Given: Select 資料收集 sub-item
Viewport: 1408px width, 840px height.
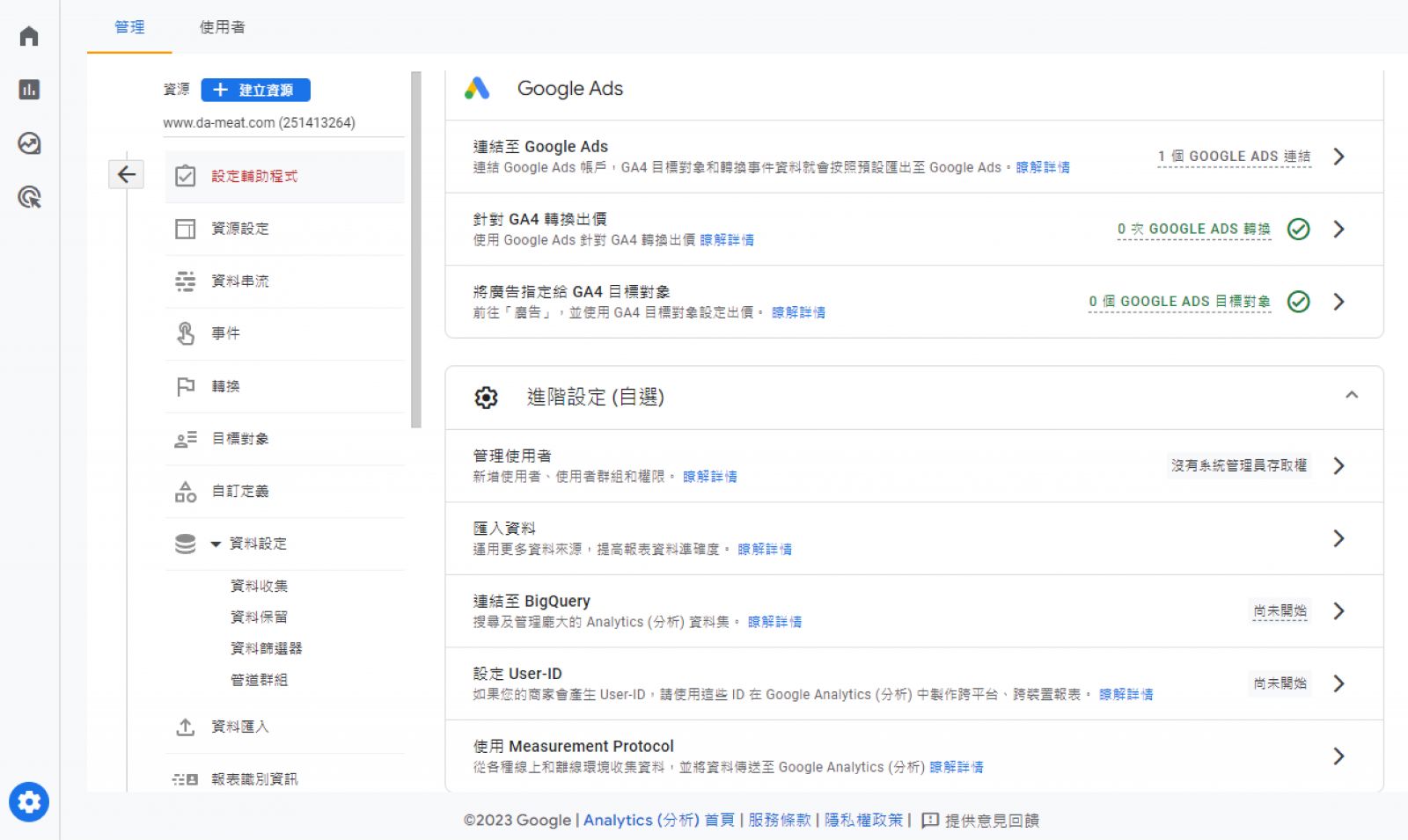Looking at the screenshot, I should pos(259,586).
